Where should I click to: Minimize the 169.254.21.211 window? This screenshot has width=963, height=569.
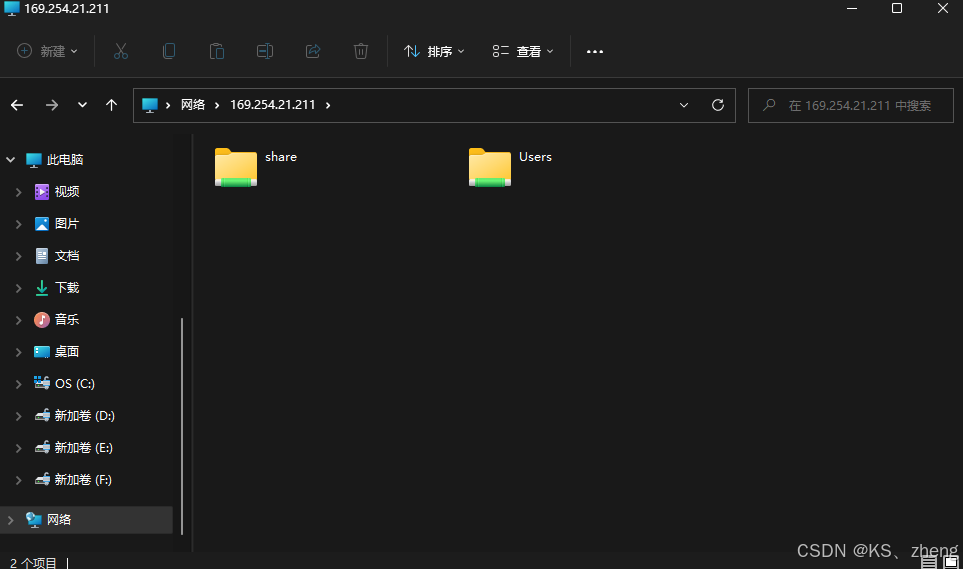coord(852,9)
